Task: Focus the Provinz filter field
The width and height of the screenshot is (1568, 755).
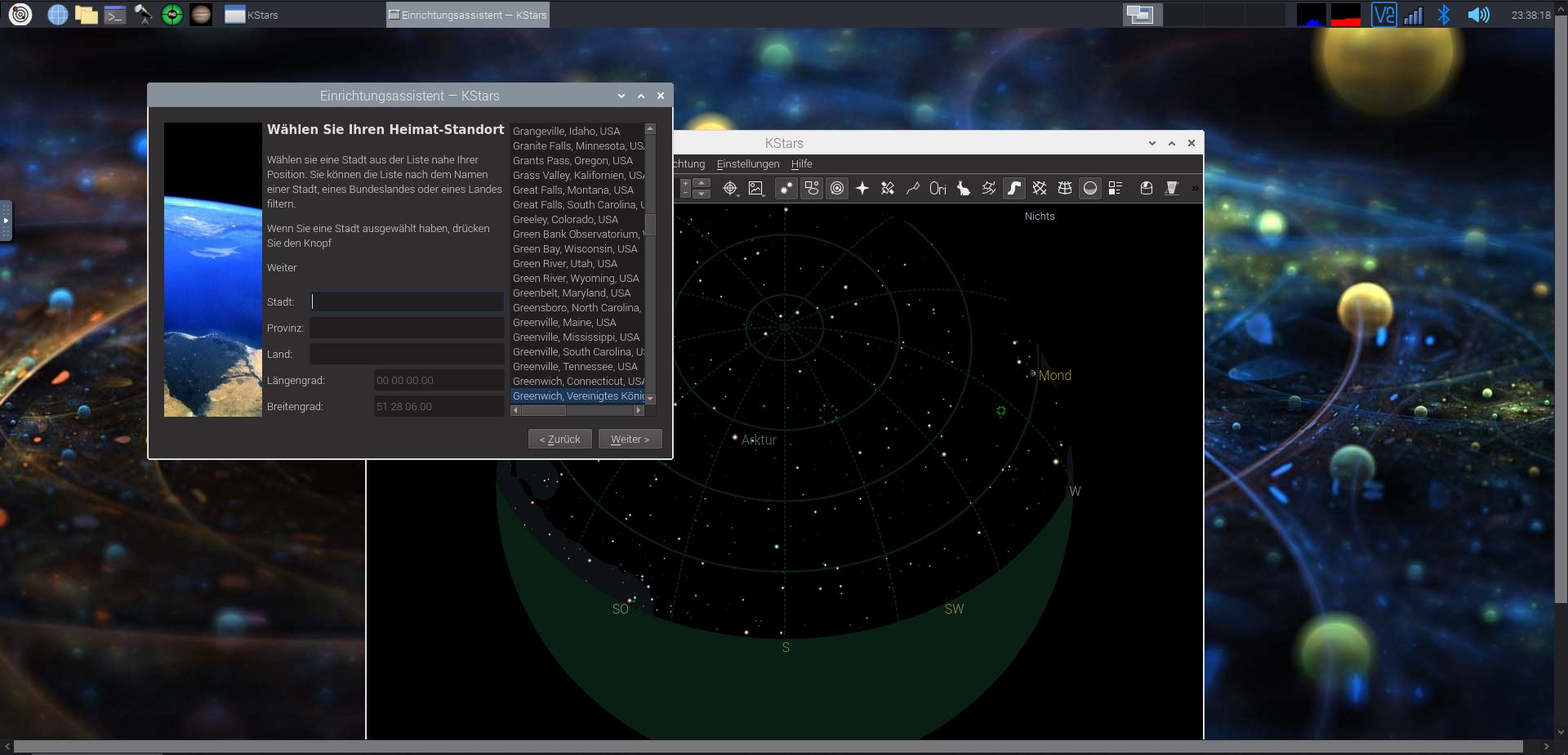Action: [x=407, y=328]
